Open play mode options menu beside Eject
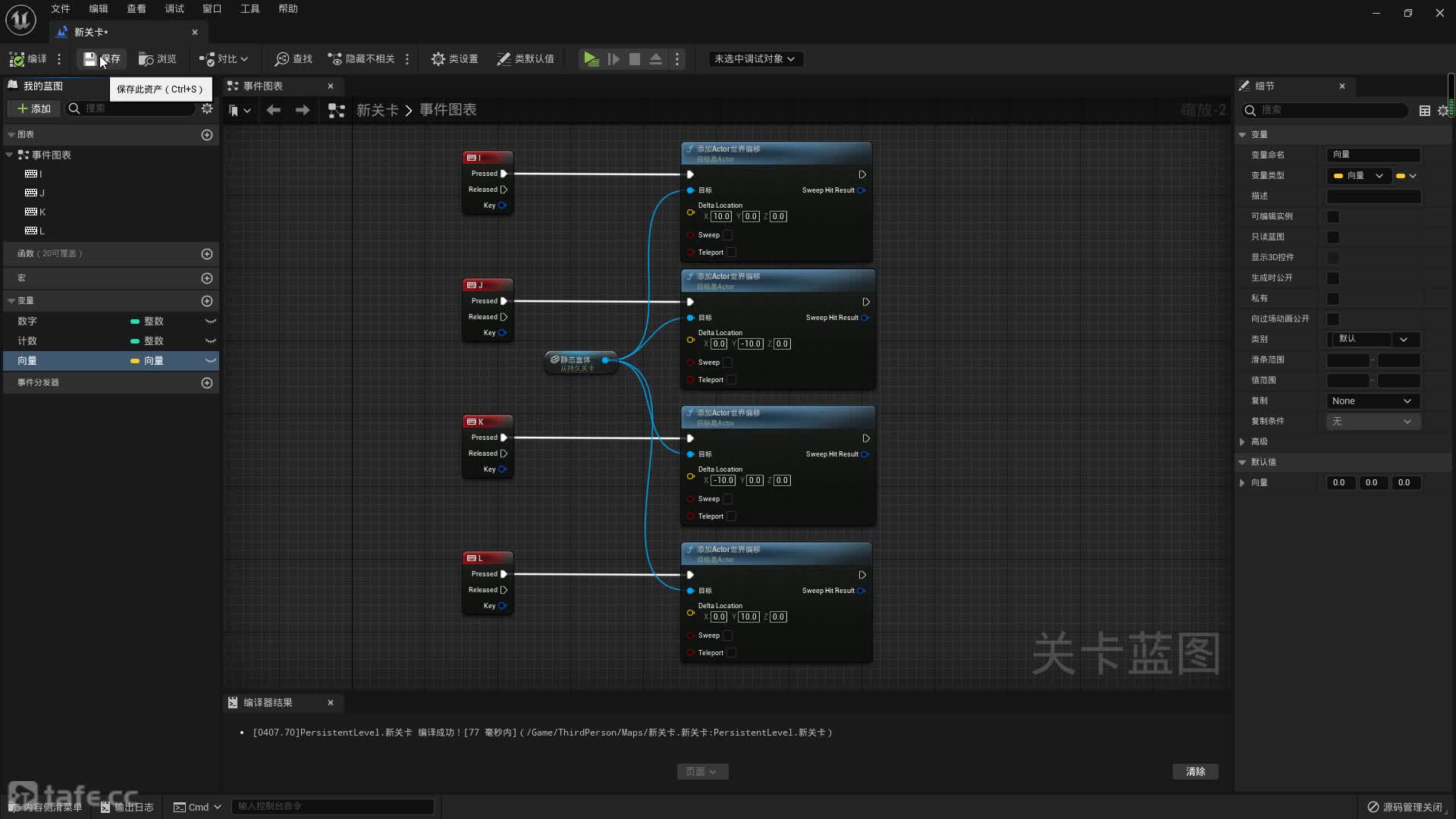 677,59
